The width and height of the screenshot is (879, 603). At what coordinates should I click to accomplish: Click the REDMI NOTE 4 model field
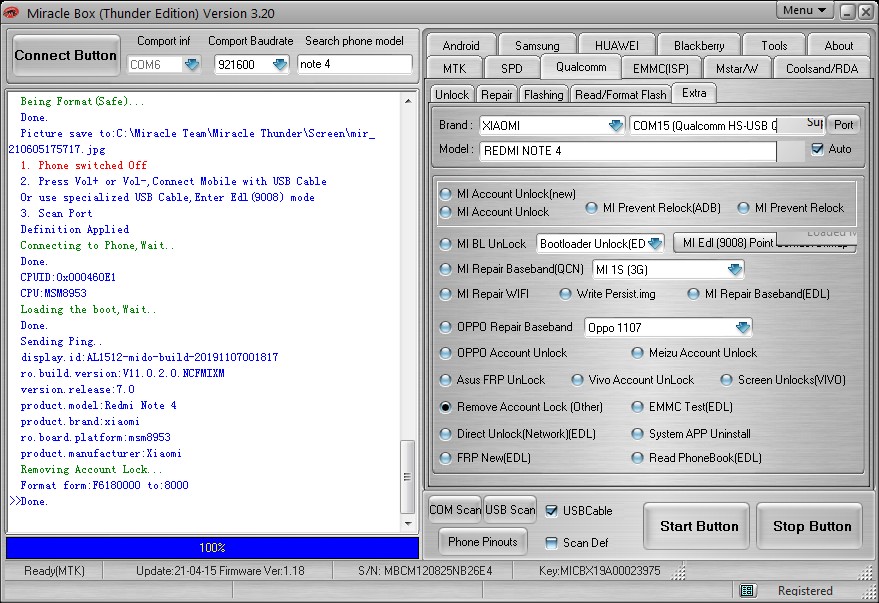point(628,151)
